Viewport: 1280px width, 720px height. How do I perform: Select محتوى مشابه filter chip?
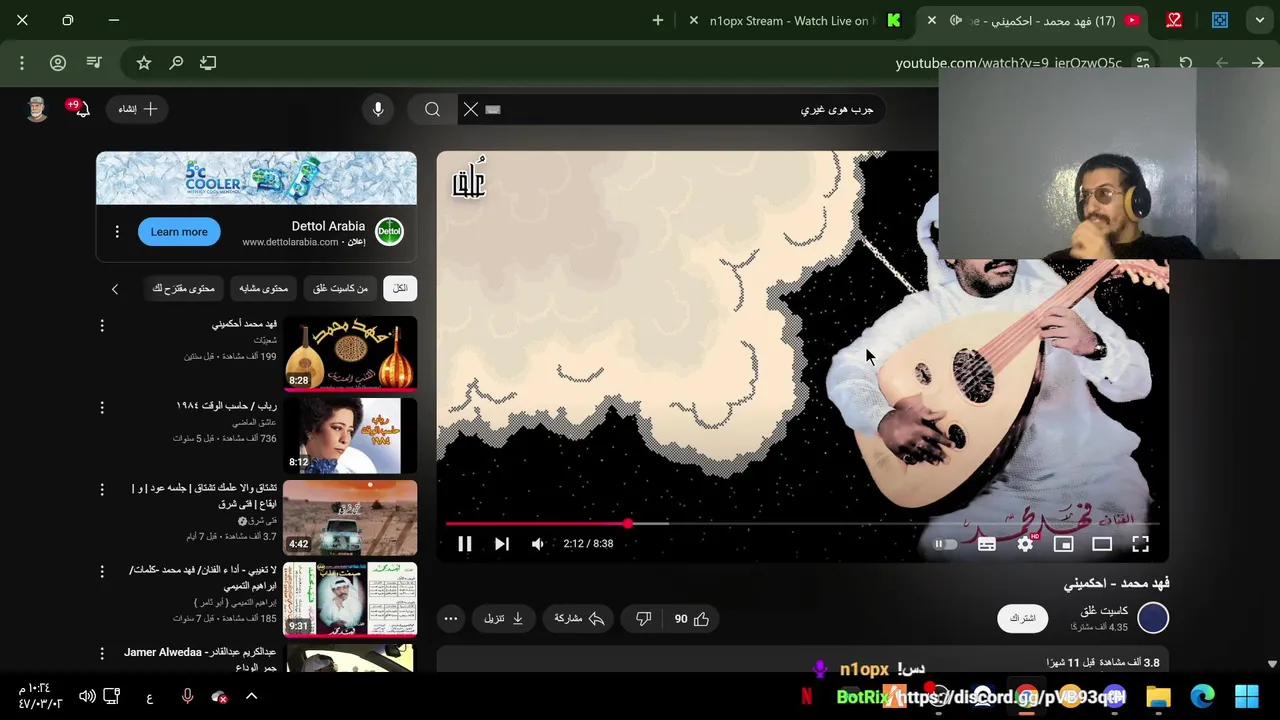[x=263, y=288]
